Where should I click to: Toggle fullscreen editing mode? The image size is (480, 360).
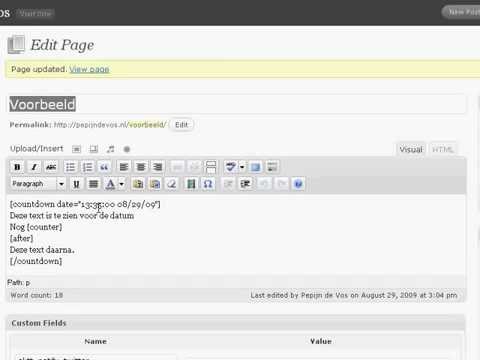click(256, 167)
